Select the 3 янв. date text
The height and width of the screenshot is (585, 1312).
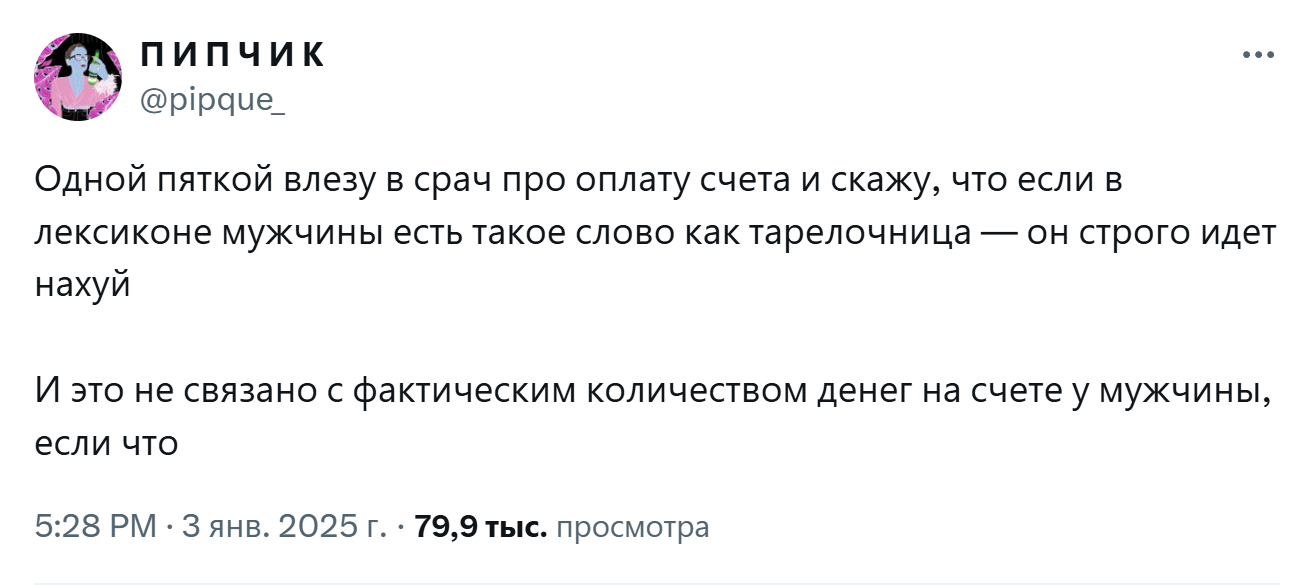pos(226,526)
